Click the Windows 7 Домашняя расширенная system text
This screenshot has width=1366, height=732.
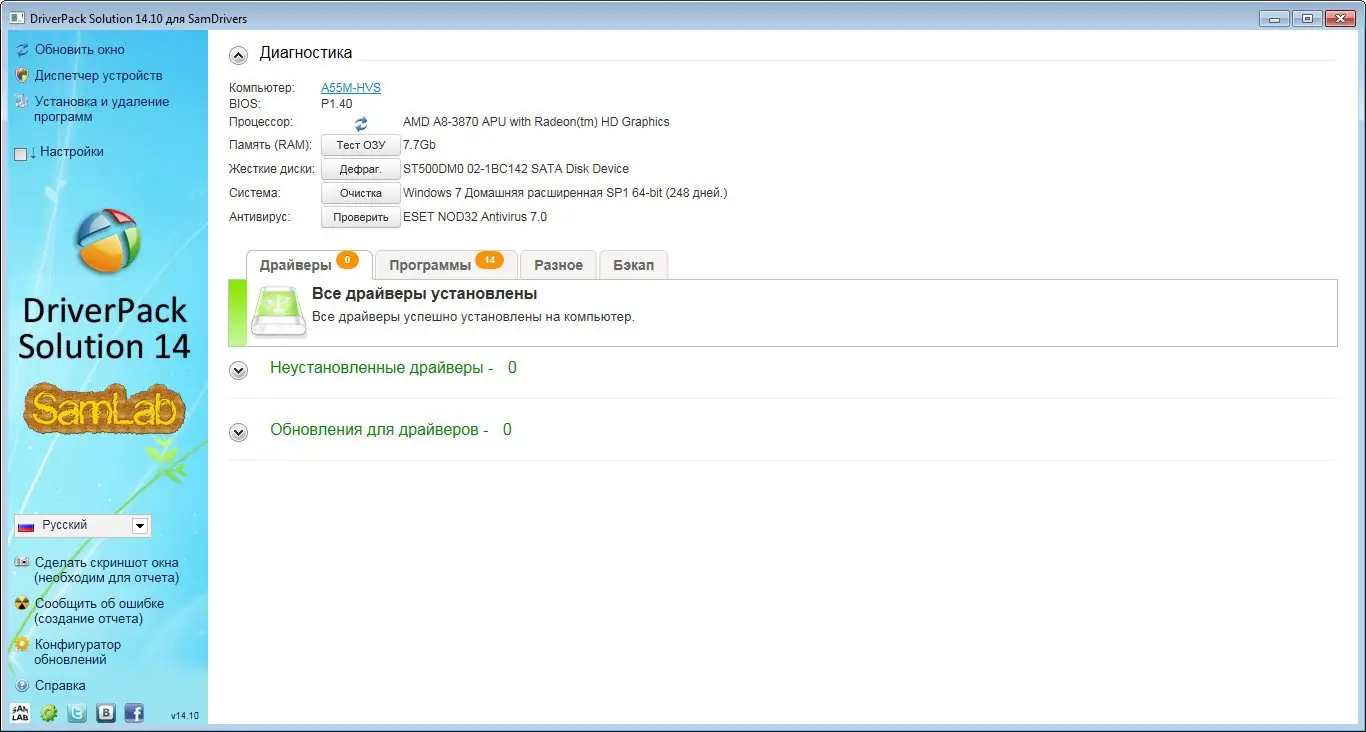click(x=565, y=193)
